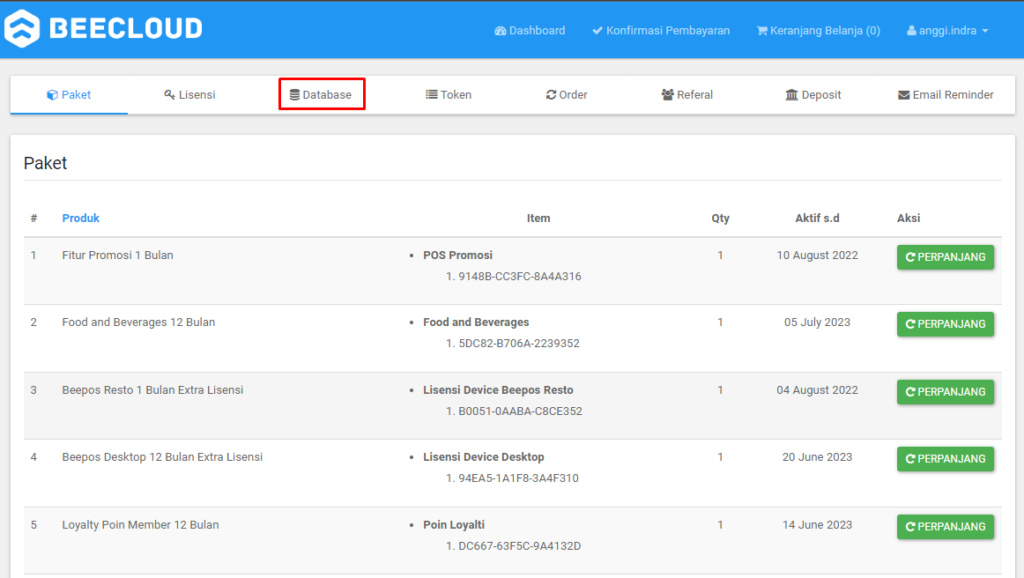Open the Keranjang Belanja cart icon

point(763,30)
